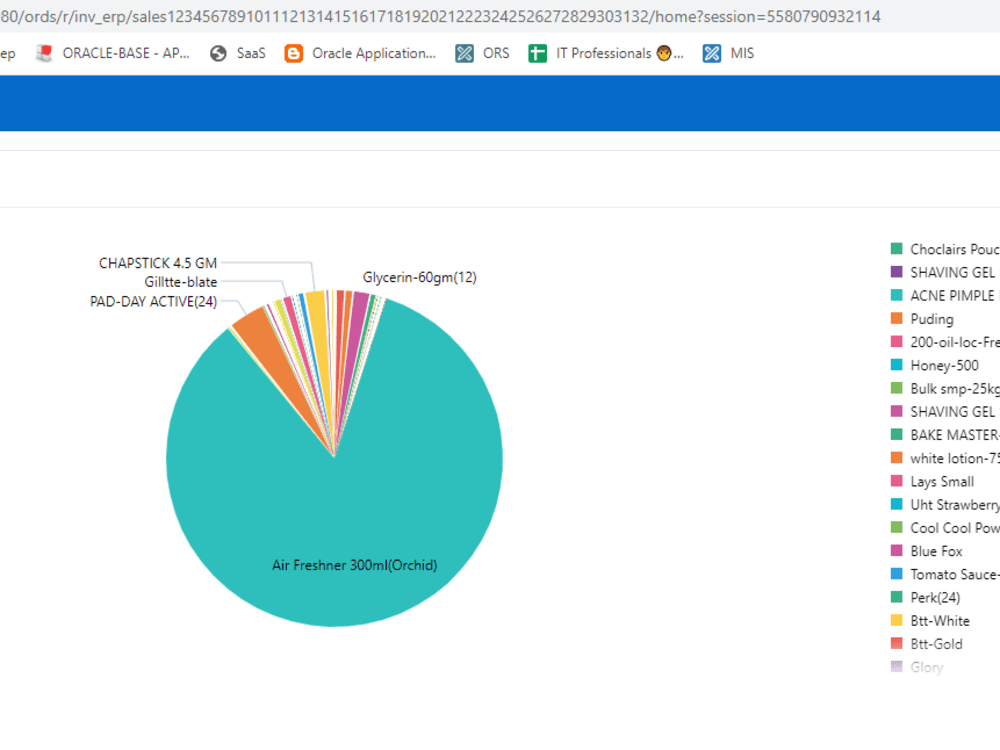Toggle 200-oil-loc legend swatch

pyautogui.click(x=897, y=342)
